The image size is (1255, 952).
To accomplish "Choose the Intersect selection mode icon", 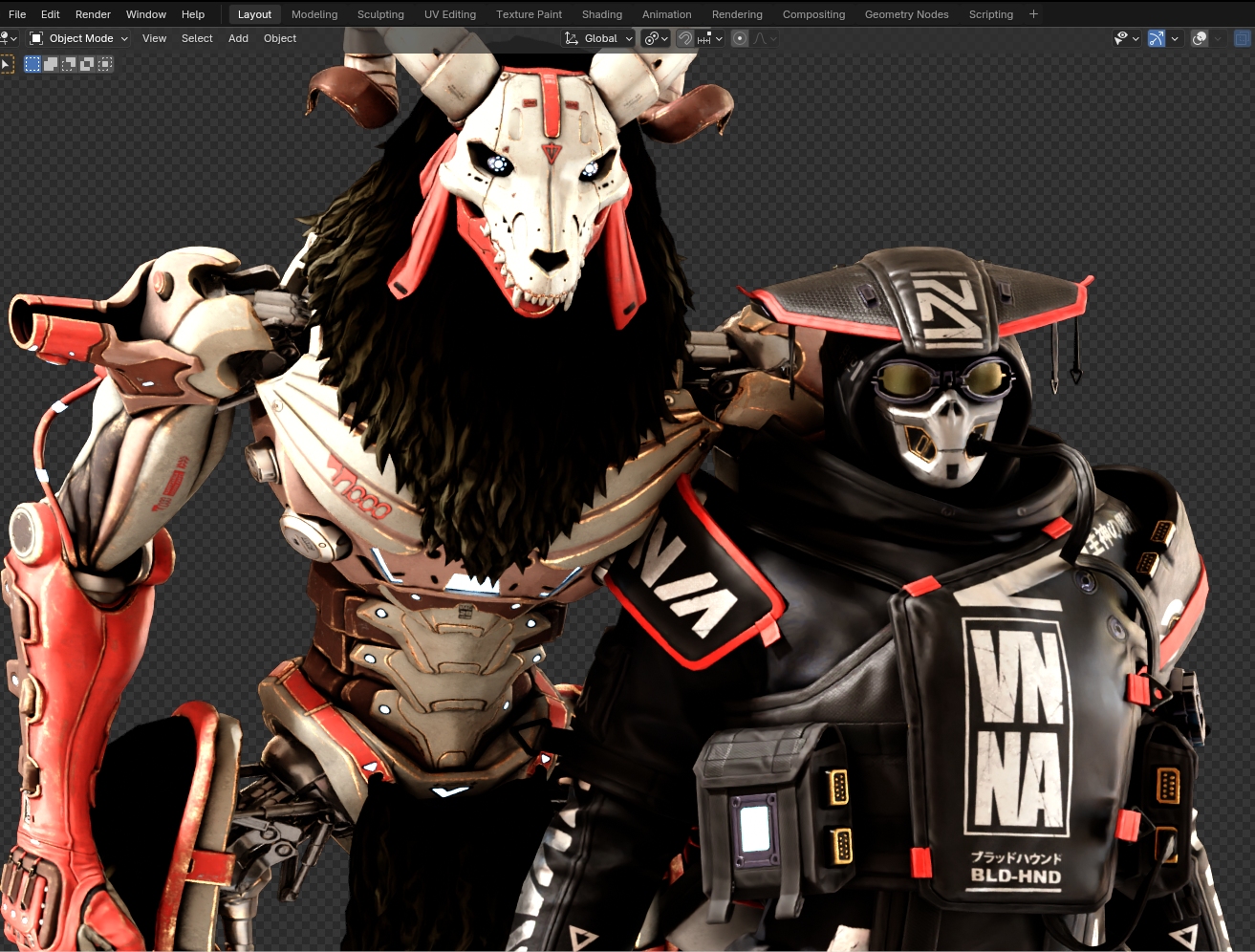I will (x=105, y=64).
